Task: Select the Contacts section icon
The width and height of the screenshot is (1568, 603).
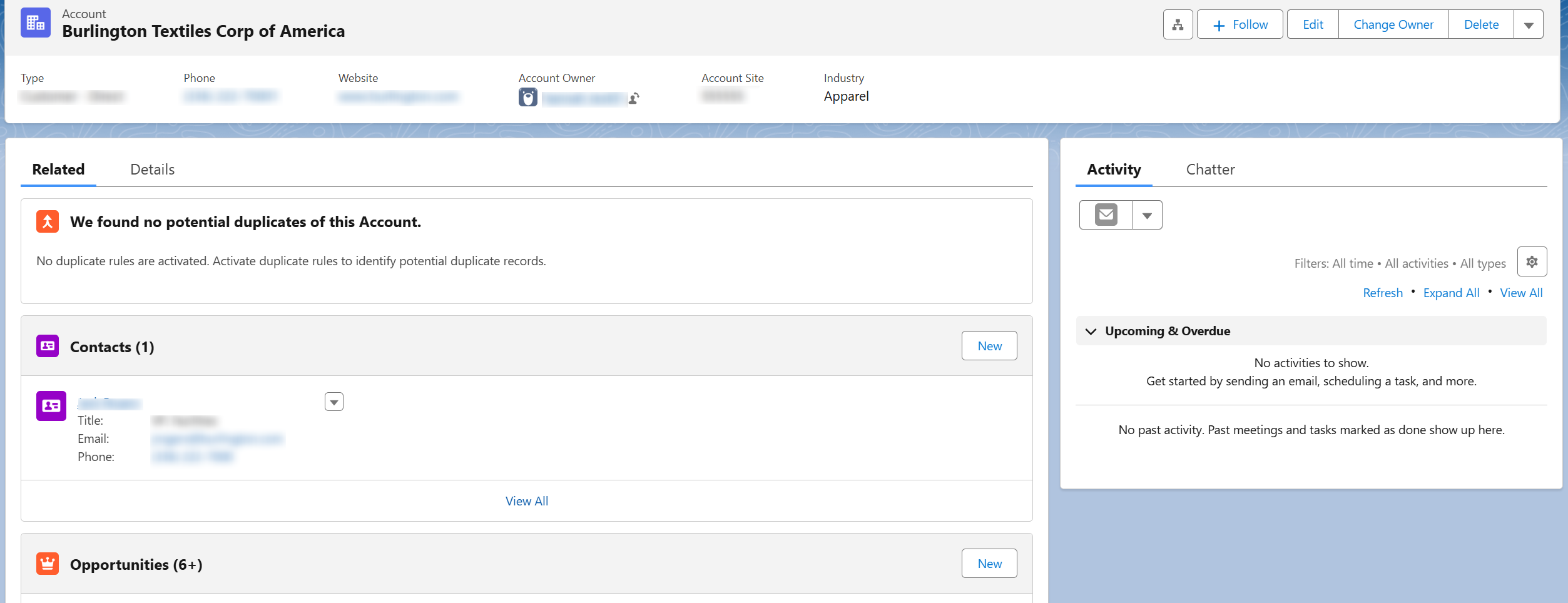Action: click(x=48, y=346)
